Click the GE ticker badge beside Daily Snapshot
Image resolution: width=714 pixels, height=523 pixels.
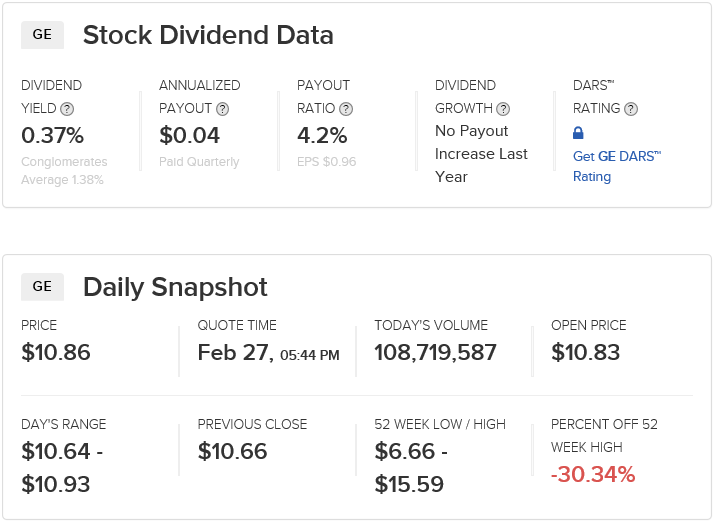point(42,287)
